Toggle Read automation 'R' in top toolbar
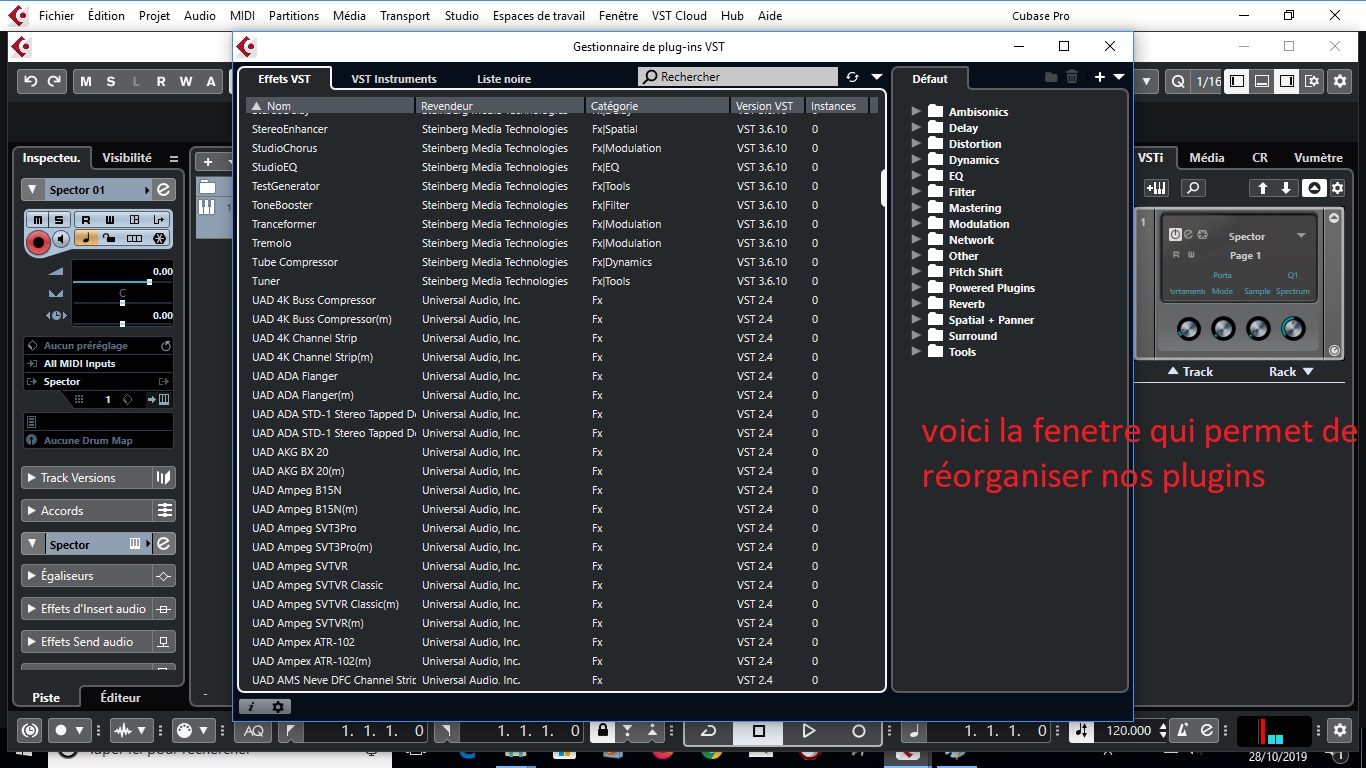Image resolution: width=1366 pixels, height=768 pixels. pyautogui.click(x=160, y=82)
